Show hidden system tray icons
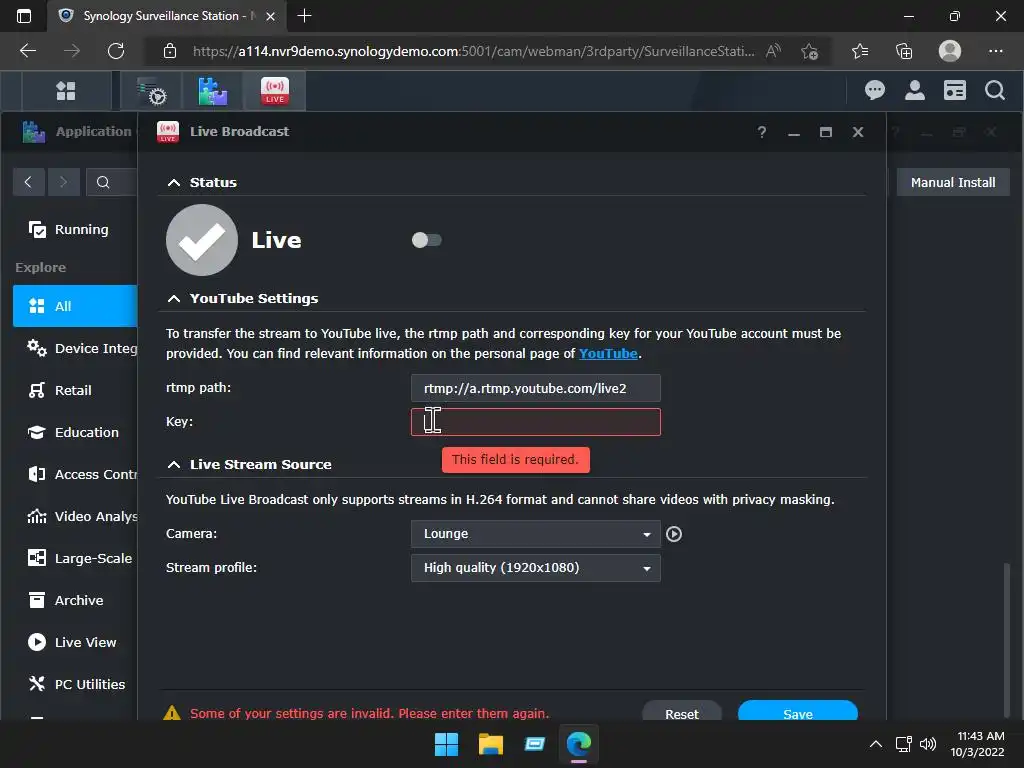 click(876, 744)
